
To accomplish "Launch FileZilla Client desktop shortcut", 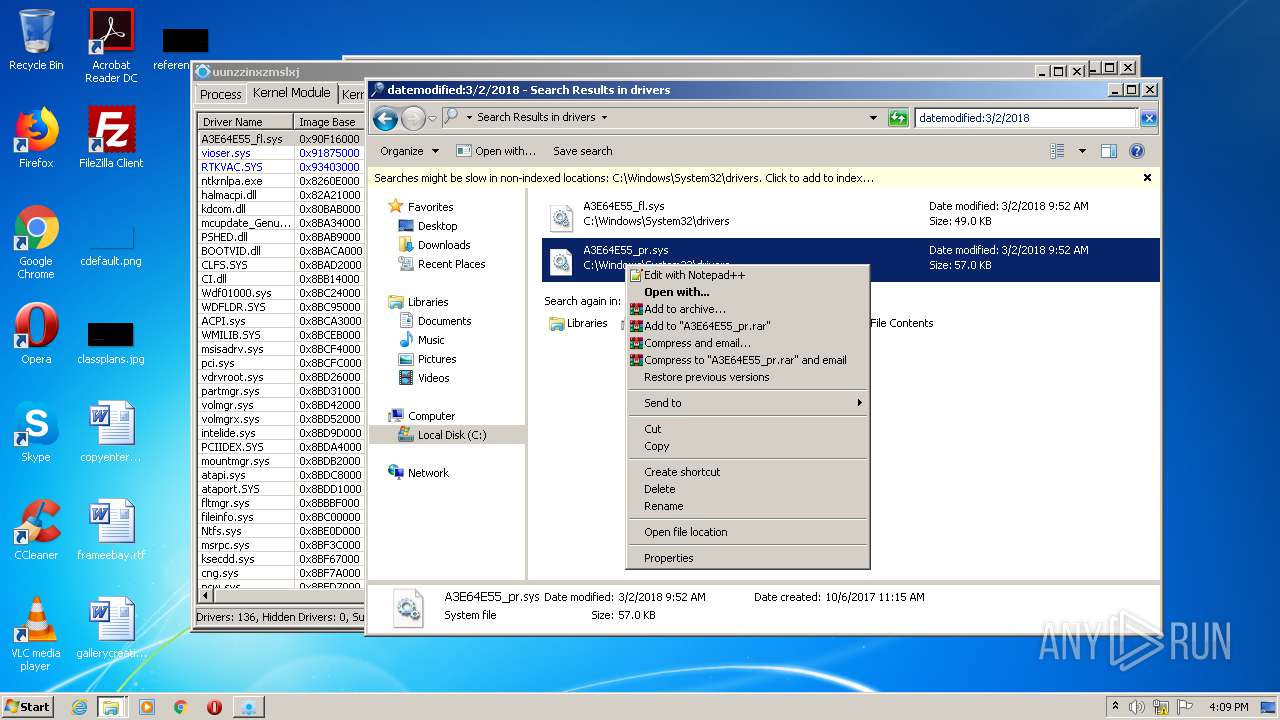I will click(x=111, y=138).
